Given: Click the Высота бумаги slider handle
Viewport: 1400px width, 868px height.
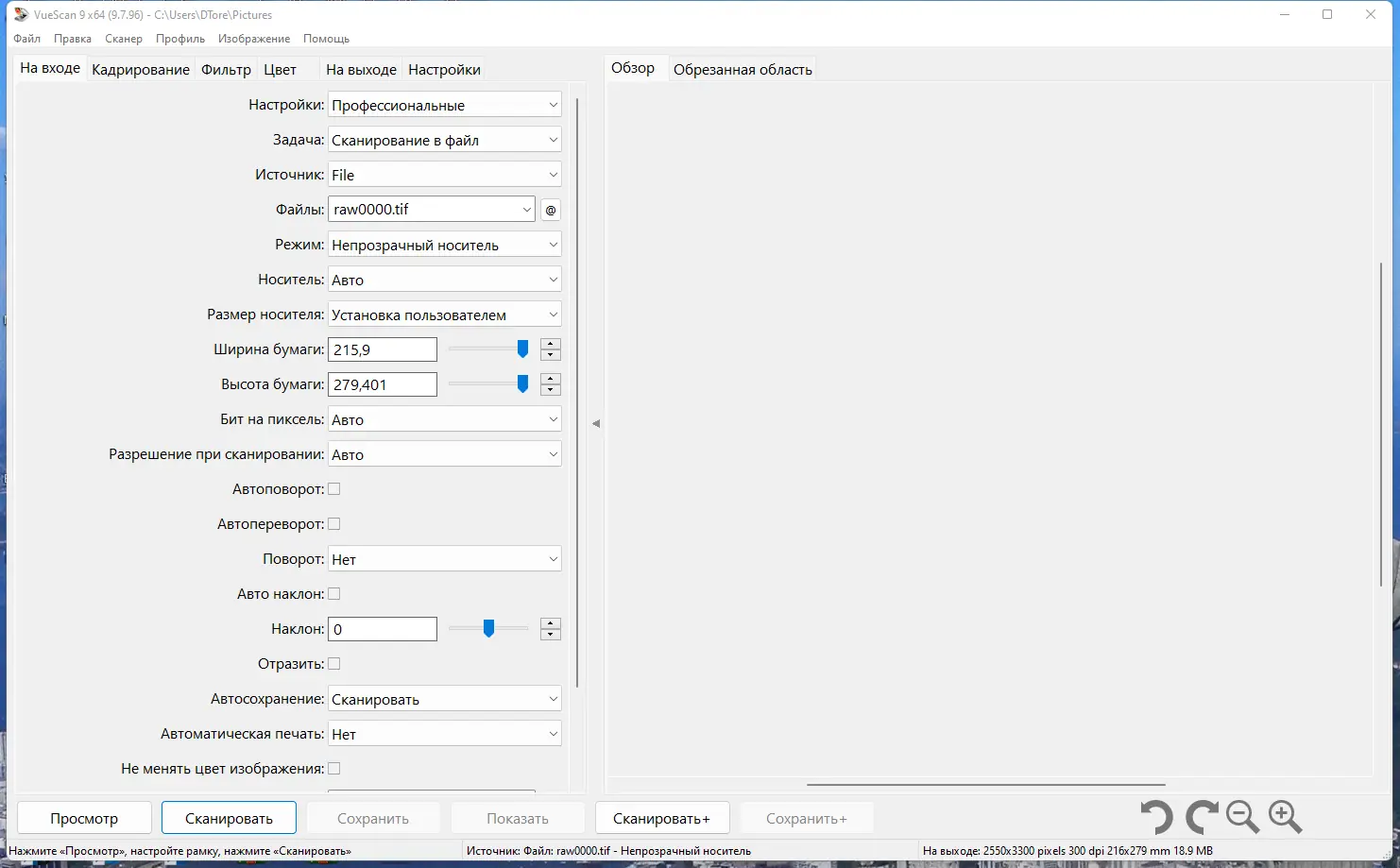Looking at the screenshot, I should click(522, 384).
